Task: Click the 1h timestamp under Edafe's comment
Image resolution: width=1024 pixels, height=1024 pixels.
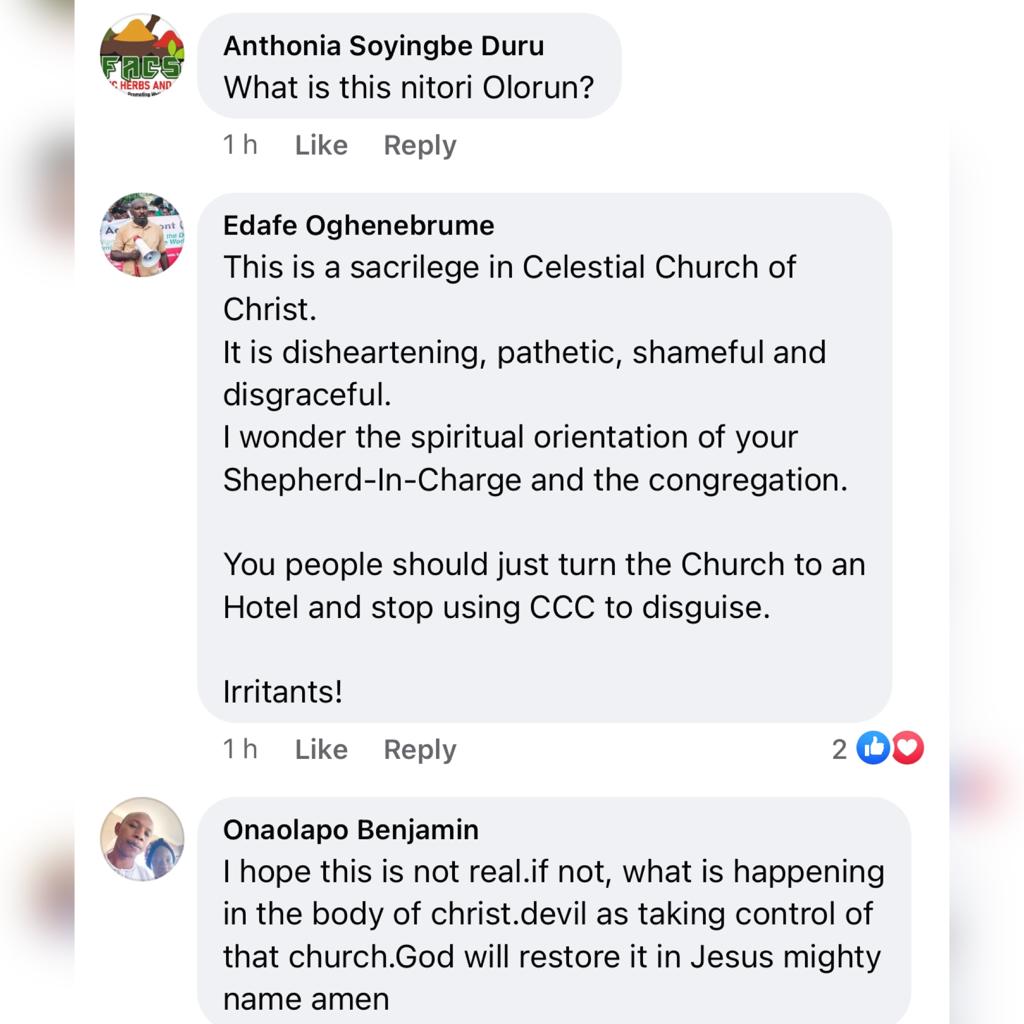Action: (x=240, y=749)
